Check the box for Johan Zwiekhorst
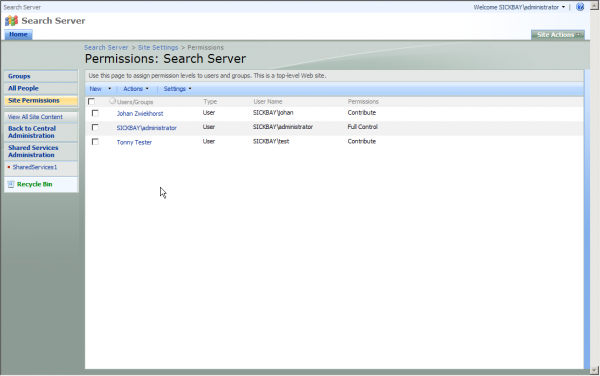Image resolution: width=600 pixels, height=376 pixels. point(95,113)
